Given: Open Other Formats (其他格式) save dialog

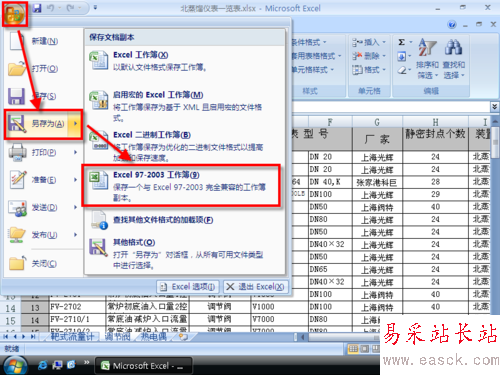Looking at the screenshot, I should coord(184,253).
